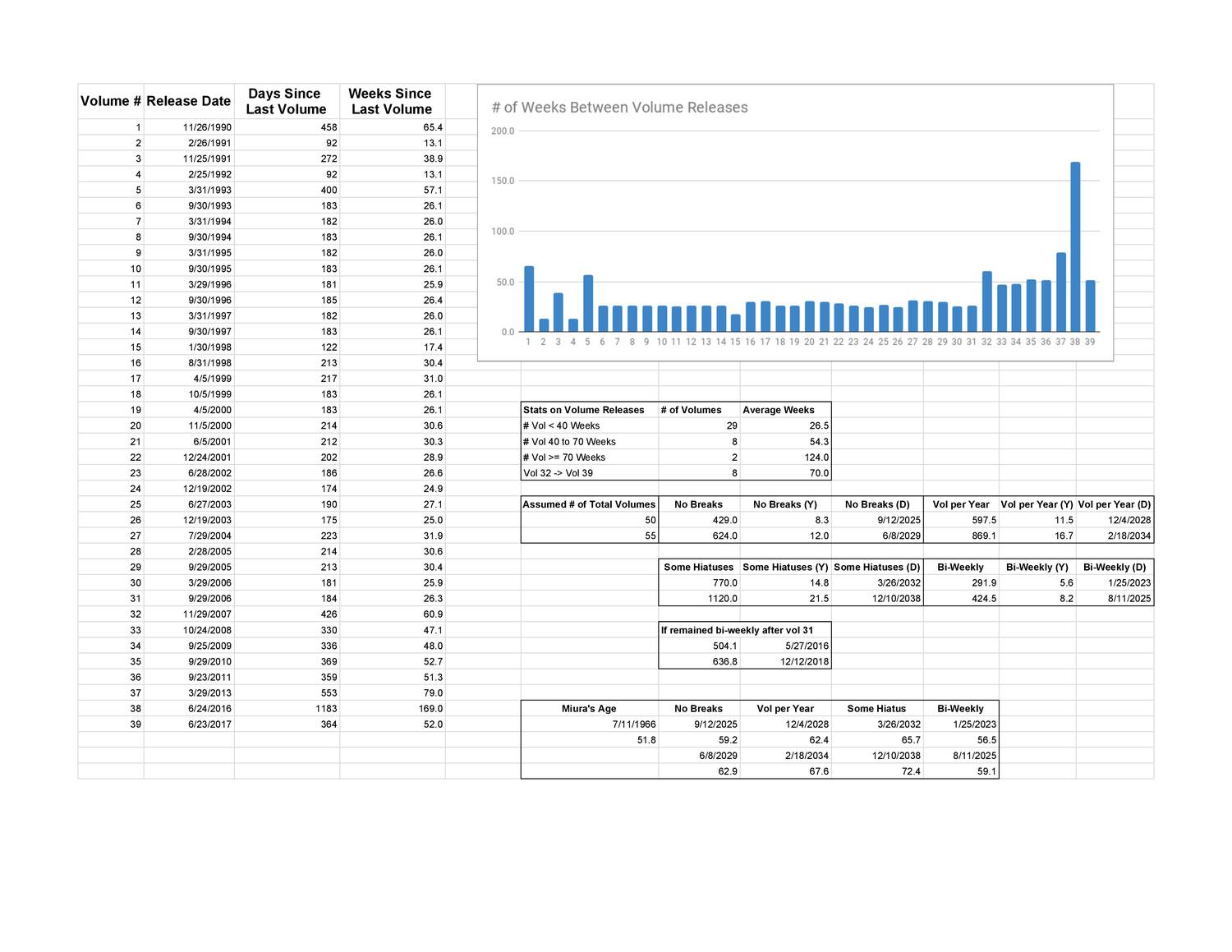Select 'Assumed # of Total Volumes' cell
The width and height of the screenshot is (1232, 952).
pos(590,504)
